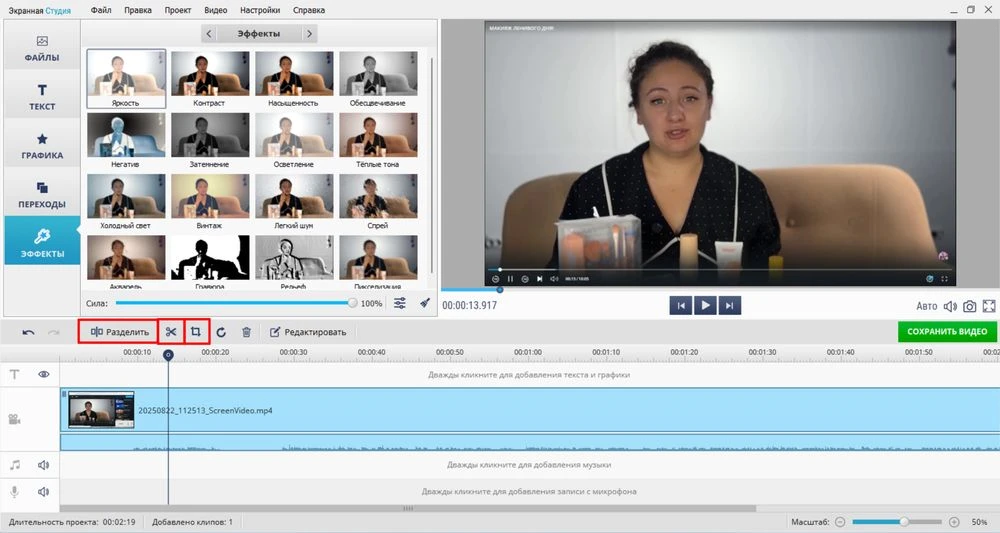Switch to the Переходы tab
Viewport: 1000px width, 533px height.
tap(42, 194)
